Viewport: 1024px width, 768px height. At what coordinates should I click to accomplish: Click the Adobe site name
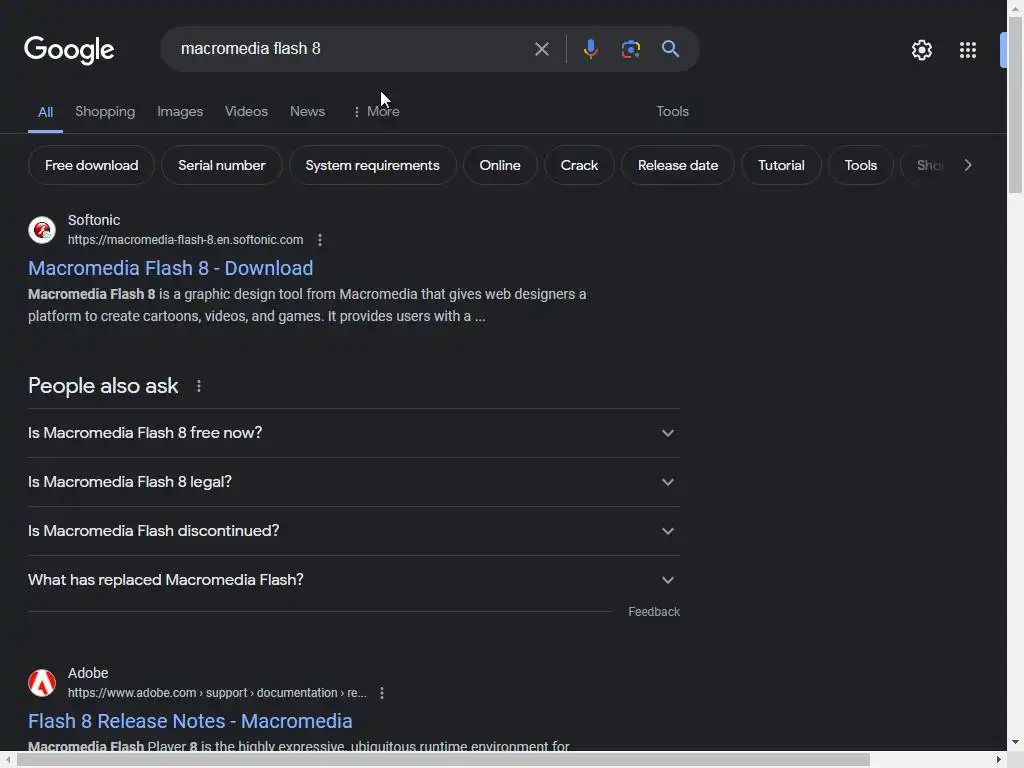click(x=88, y=673)
